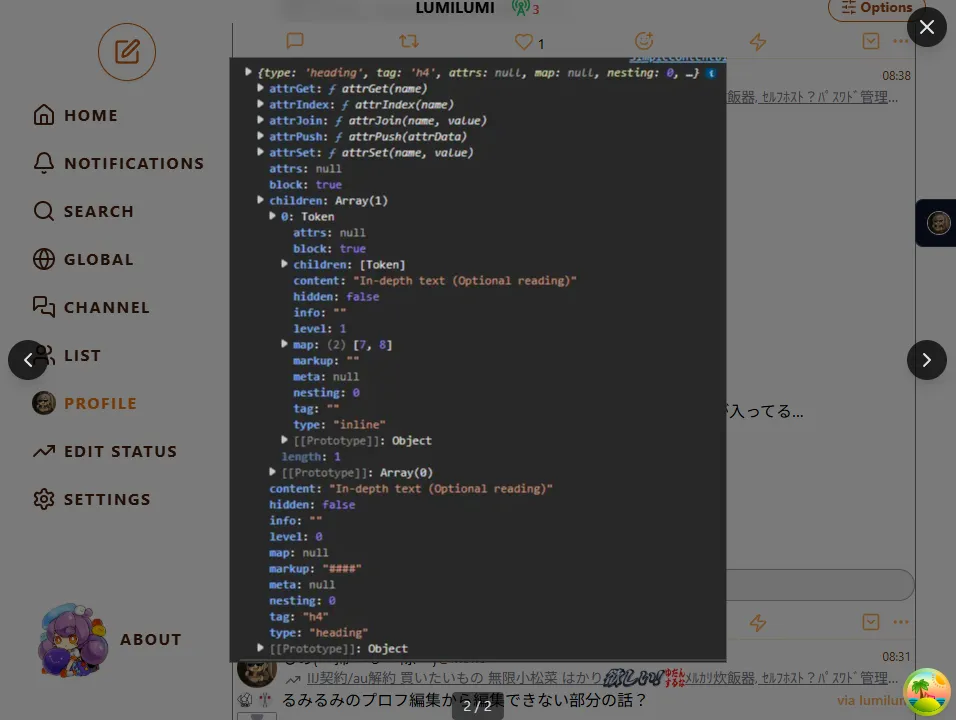Toggle the heart like on the note

(524, 42)
